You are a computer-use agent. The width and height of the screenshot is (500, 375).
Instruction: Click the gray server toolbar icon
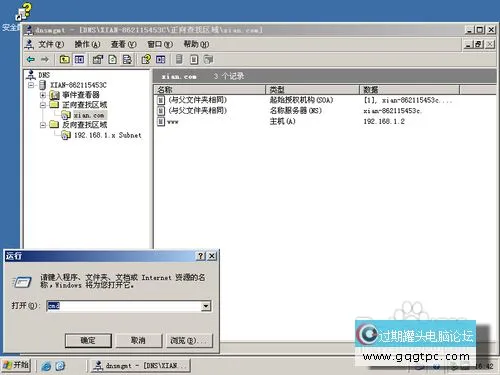pos(179,60)
